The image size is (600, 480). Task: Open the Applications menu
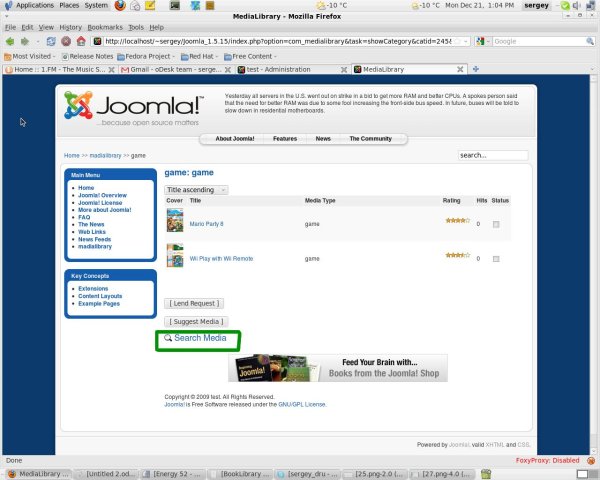pyautogui.click(x=35, y=5)
